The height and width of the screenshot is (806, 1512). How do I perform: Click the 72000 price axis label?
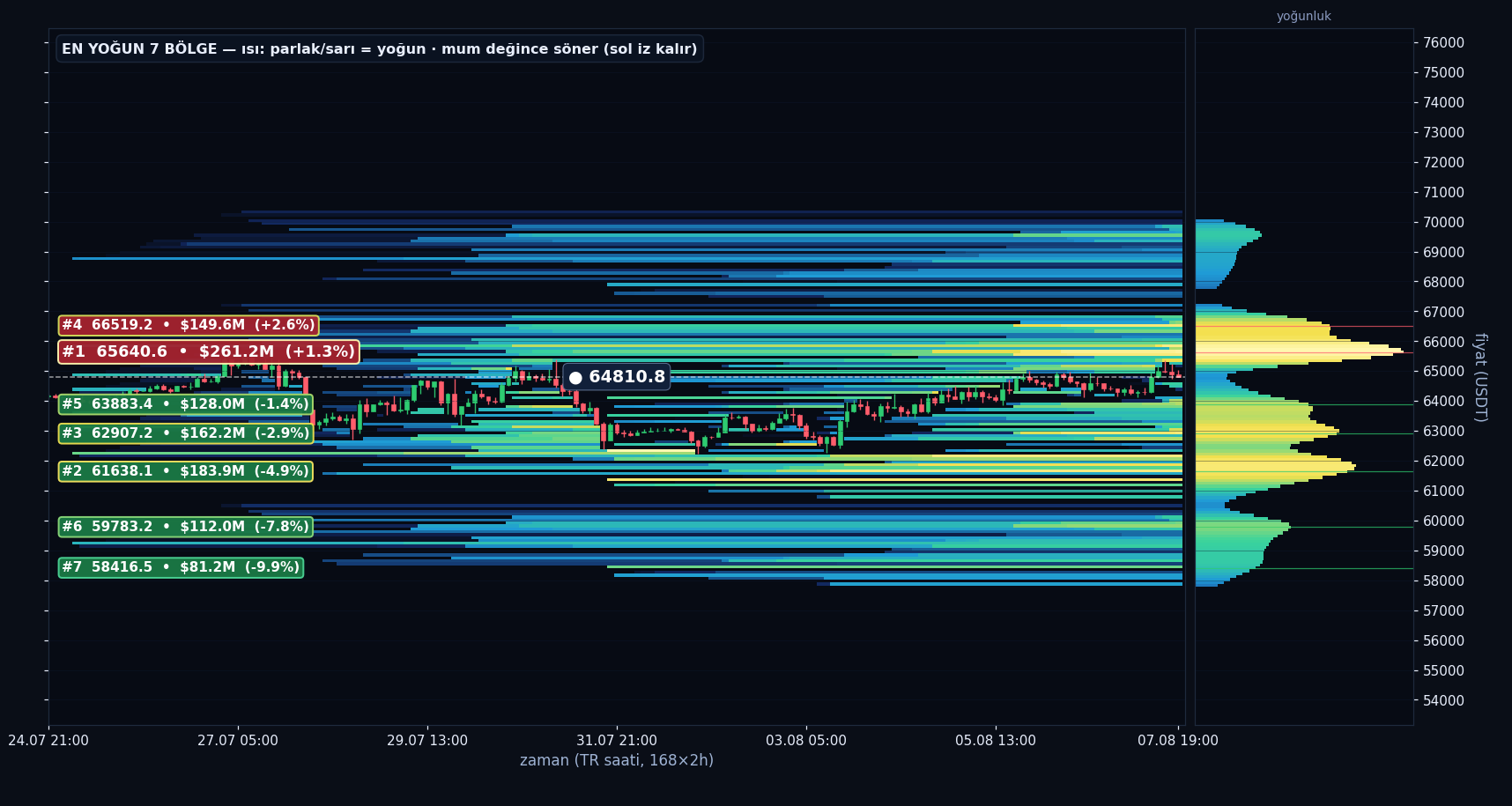click(1444, 163)
